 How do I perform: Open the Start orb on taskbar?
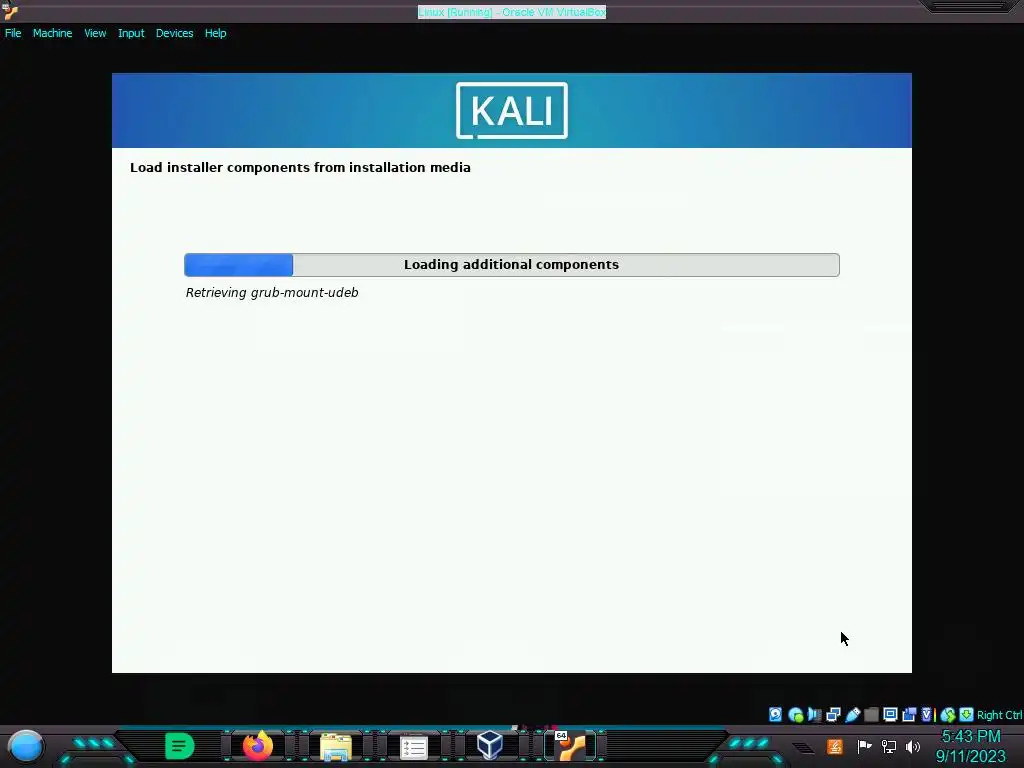pos(26,746)
